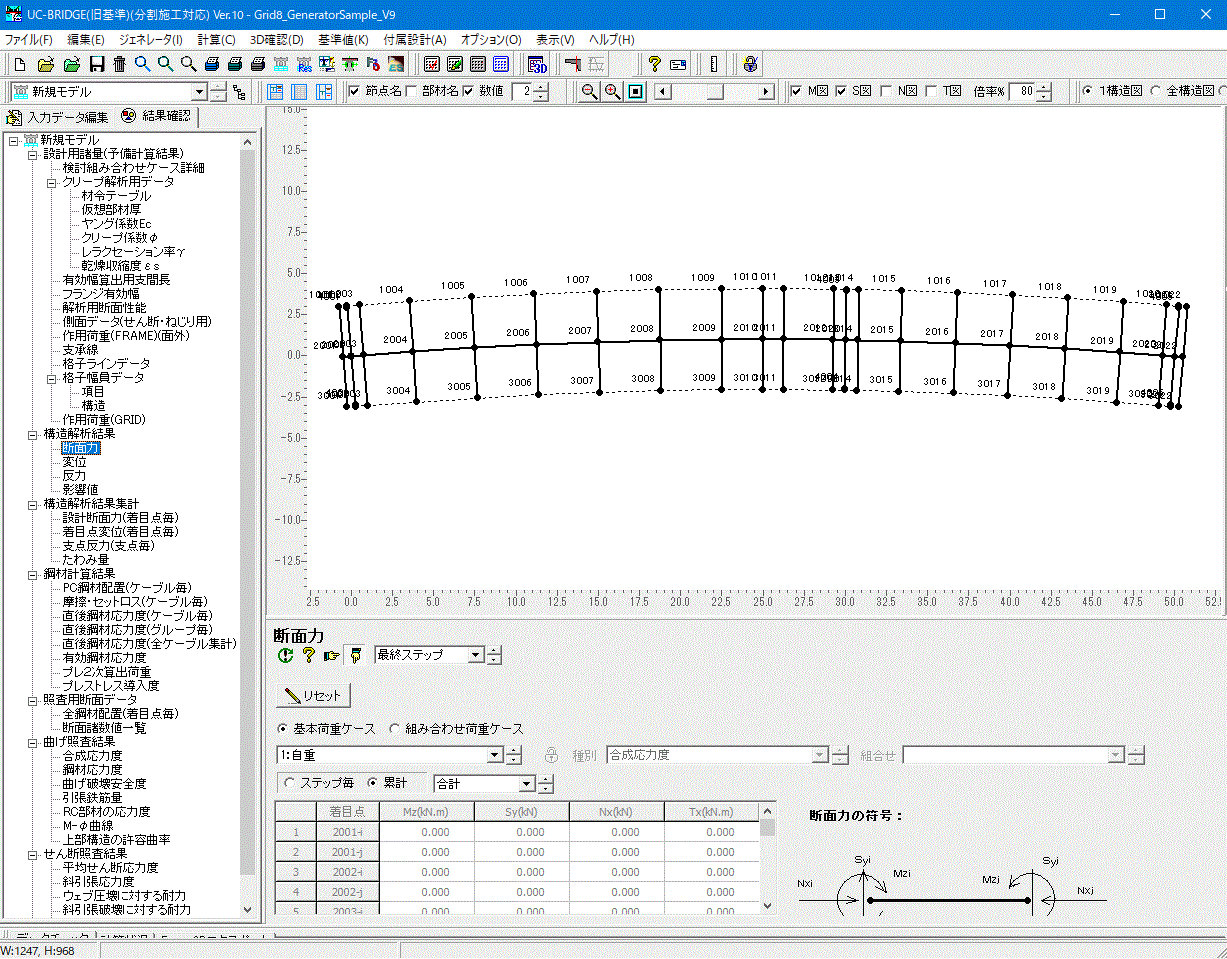Click the new blank file icon
Viewport: 1227px width, 959px height.
point(19,64)
